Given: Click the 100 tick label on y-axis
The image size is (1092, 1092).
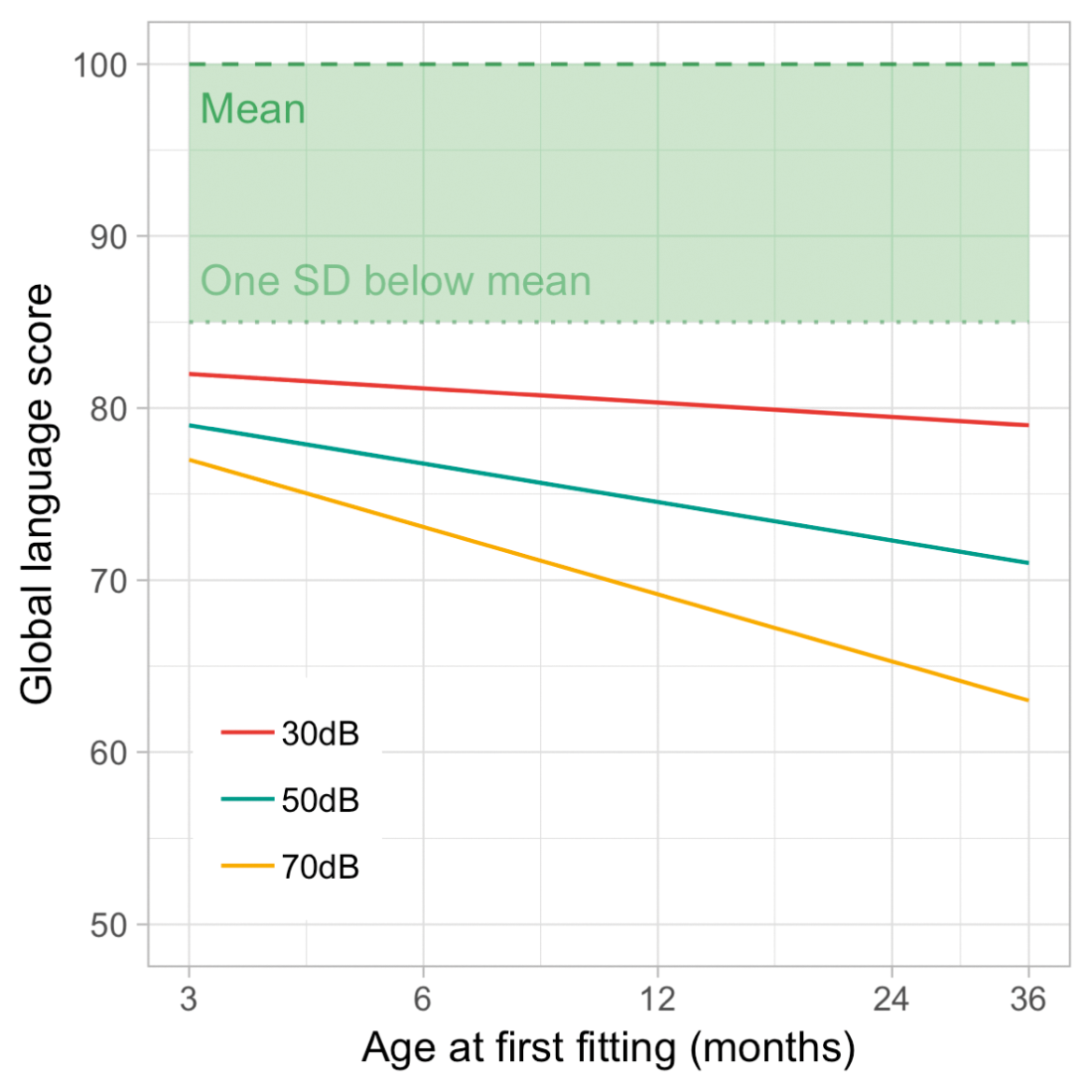Looking at the screenshot, I should (100, 66).
